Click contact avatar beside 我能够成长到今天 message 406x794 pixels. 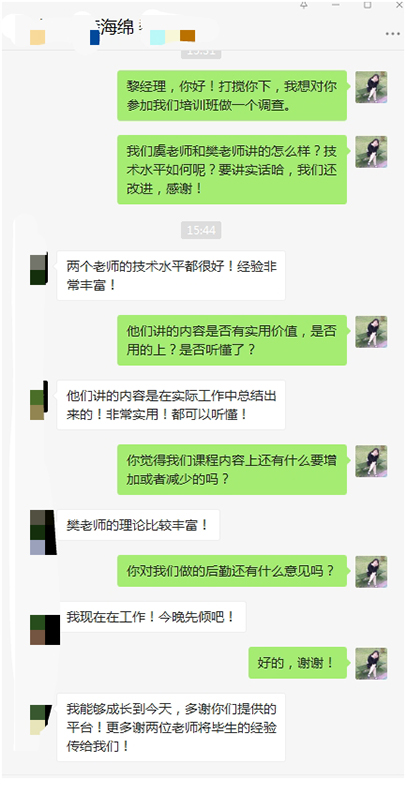click(x=40, y=720)
